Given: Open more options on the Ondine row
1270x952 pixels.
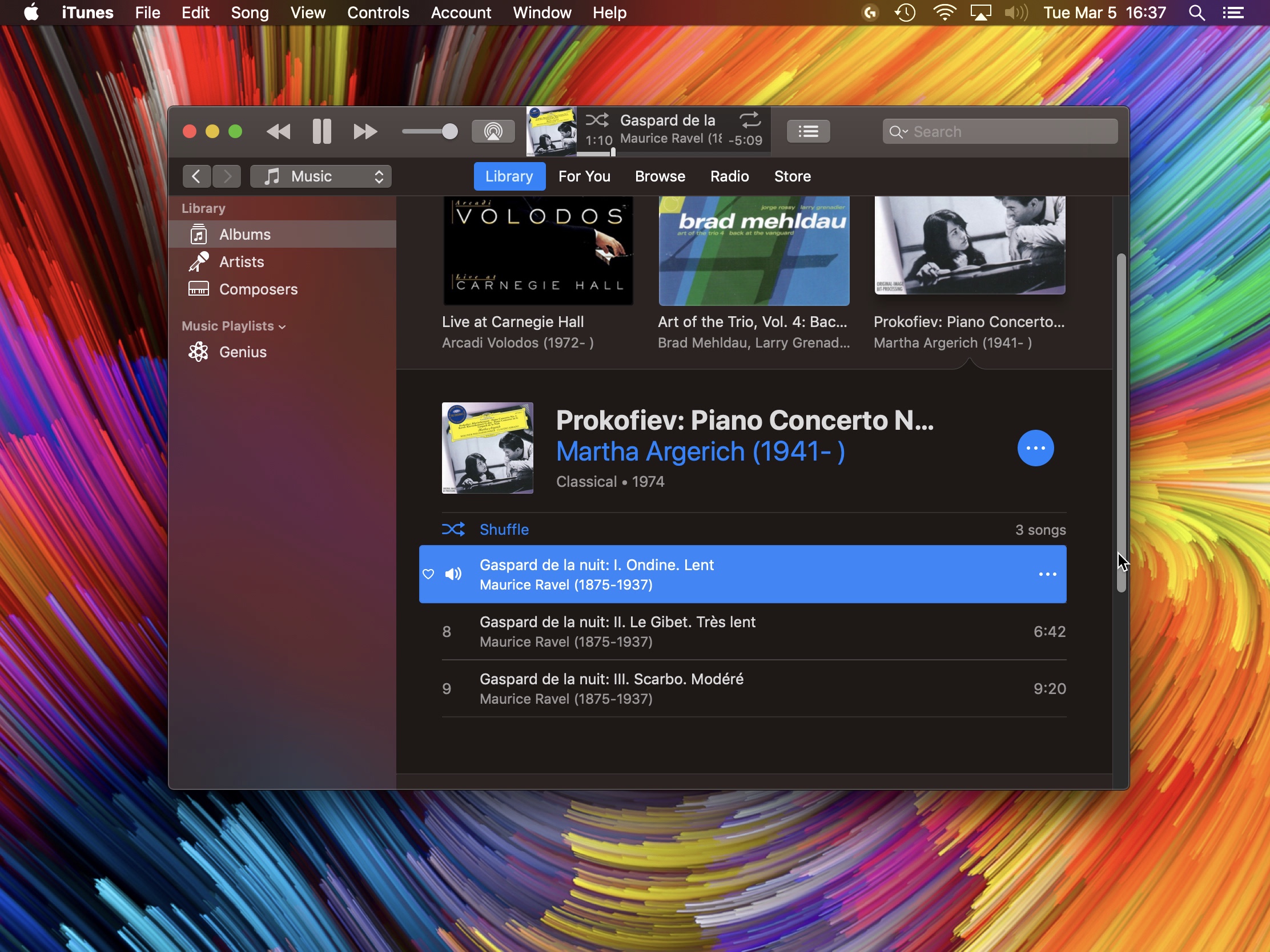Looking at the screenshot, I should point(1047,574).
